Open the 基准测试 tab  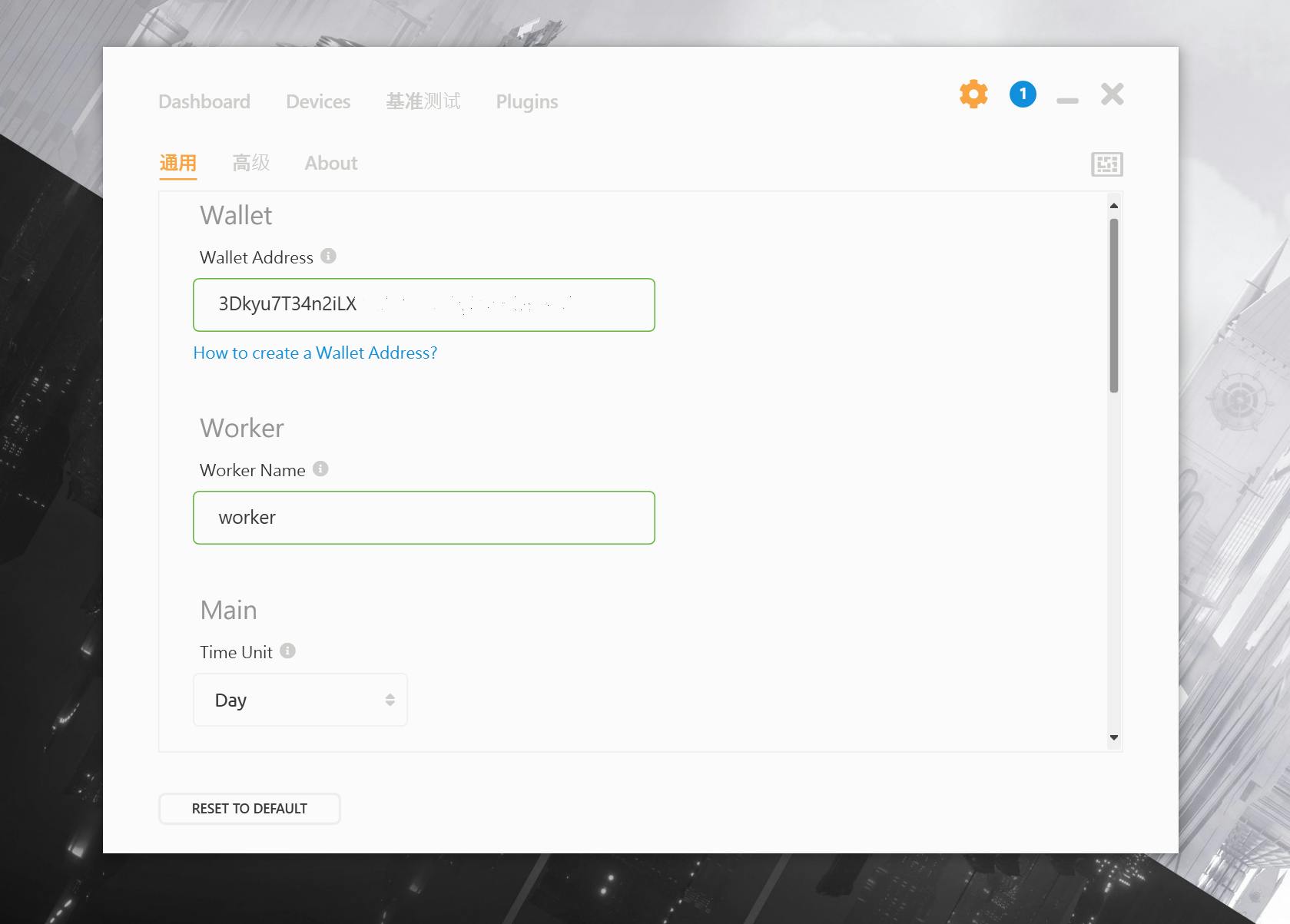[423, 102]
